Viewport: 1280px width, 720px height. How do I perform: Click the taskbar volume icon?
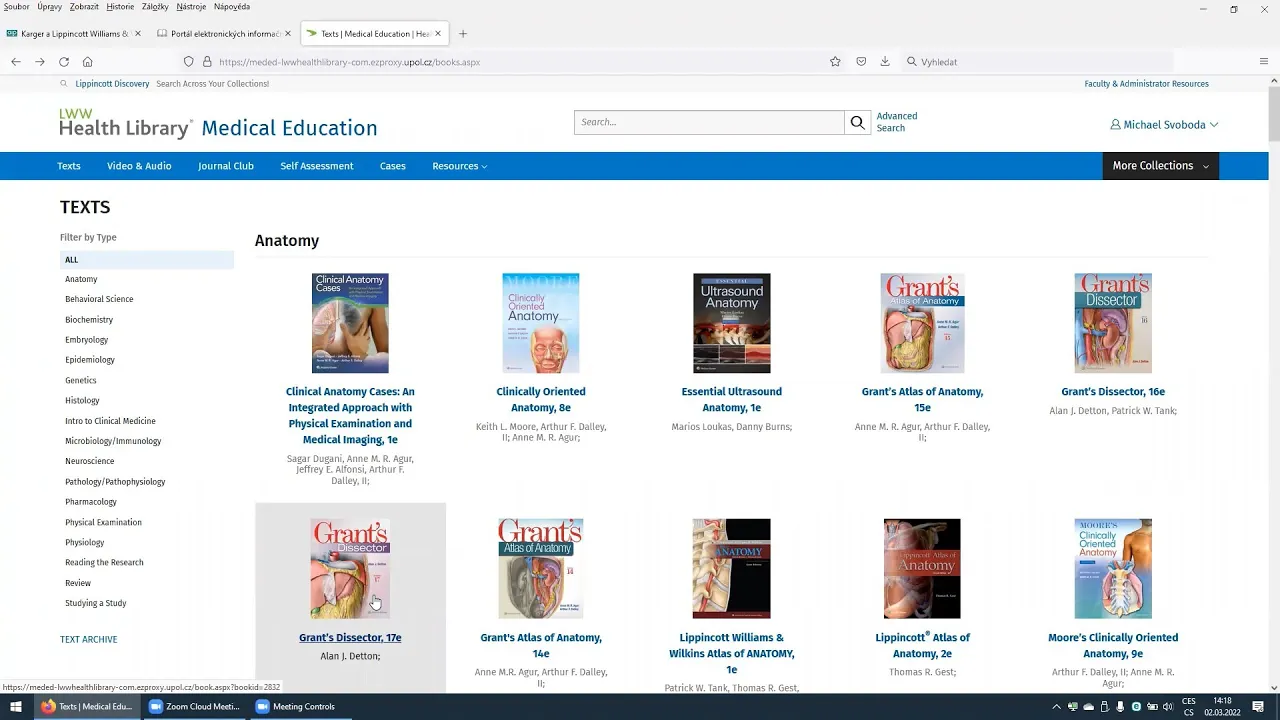[x=1167, y=707]
